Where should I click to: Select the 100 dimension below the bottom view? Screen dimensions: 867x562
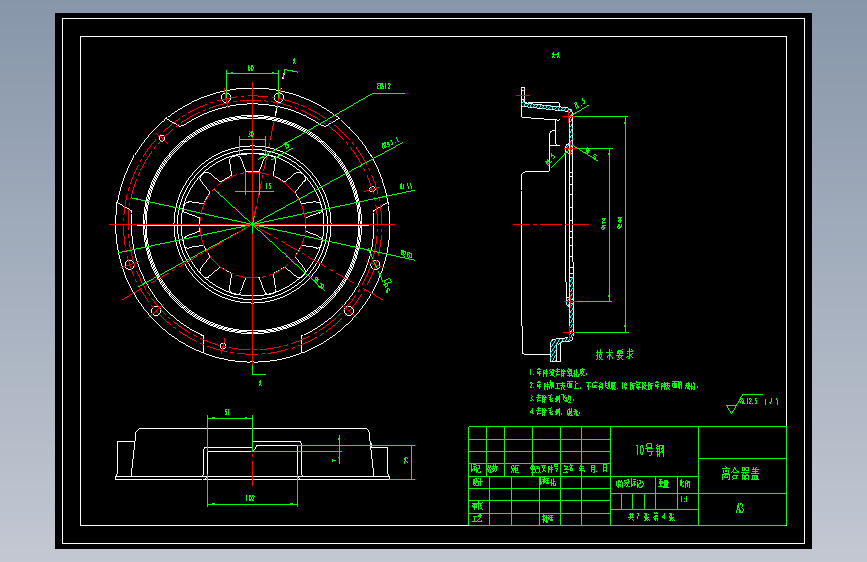click(x=250, y=498)
